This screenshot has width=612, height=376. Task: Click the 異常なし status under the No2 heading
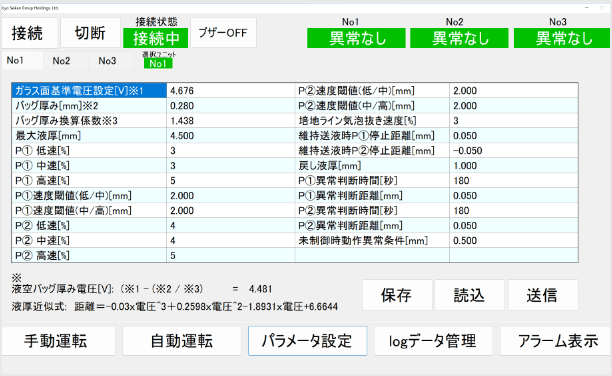click(x=459, y=38)
